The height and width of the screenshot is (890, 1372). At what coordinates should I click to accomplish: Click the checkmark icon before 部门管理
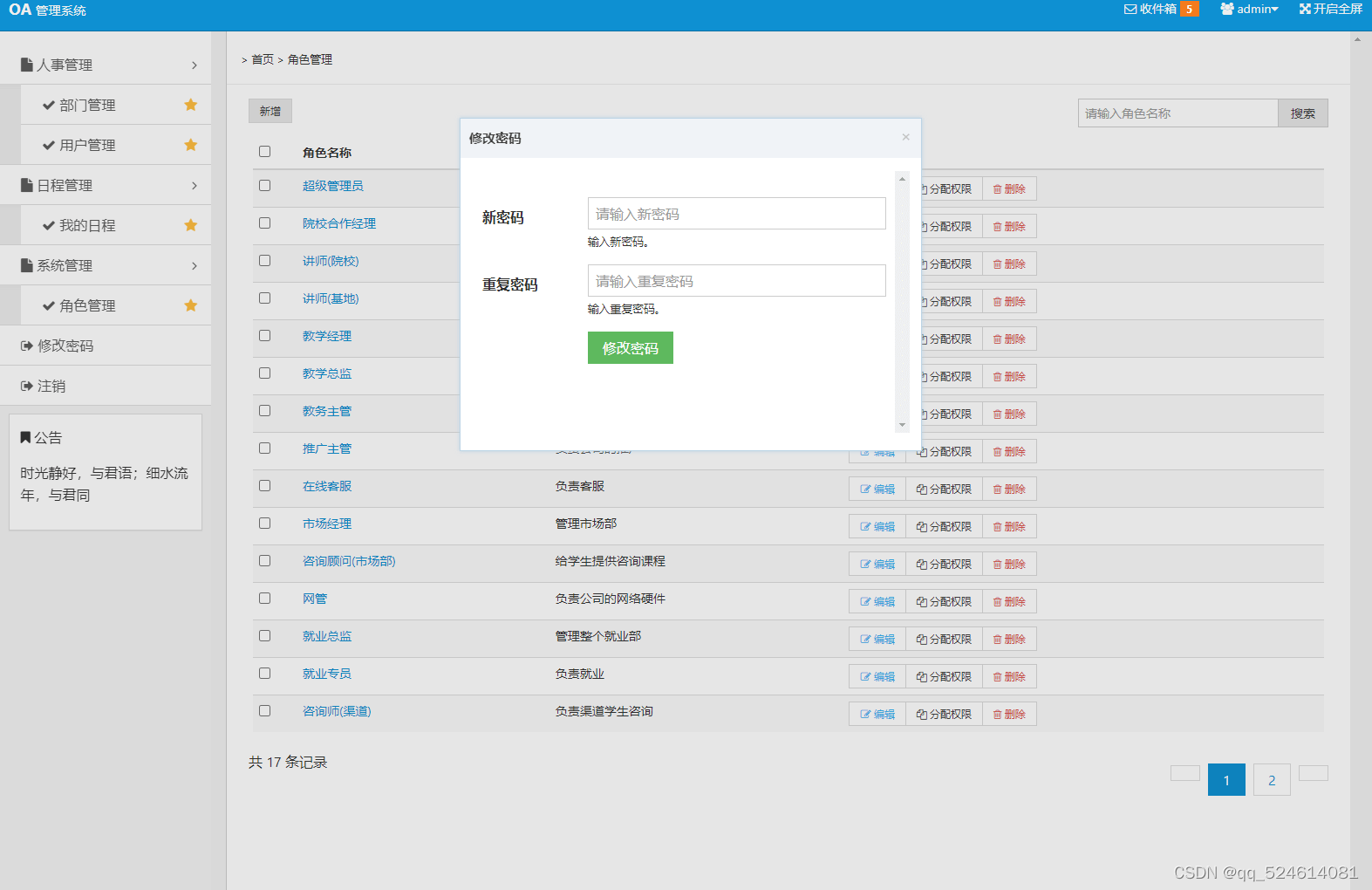(49, 105)
